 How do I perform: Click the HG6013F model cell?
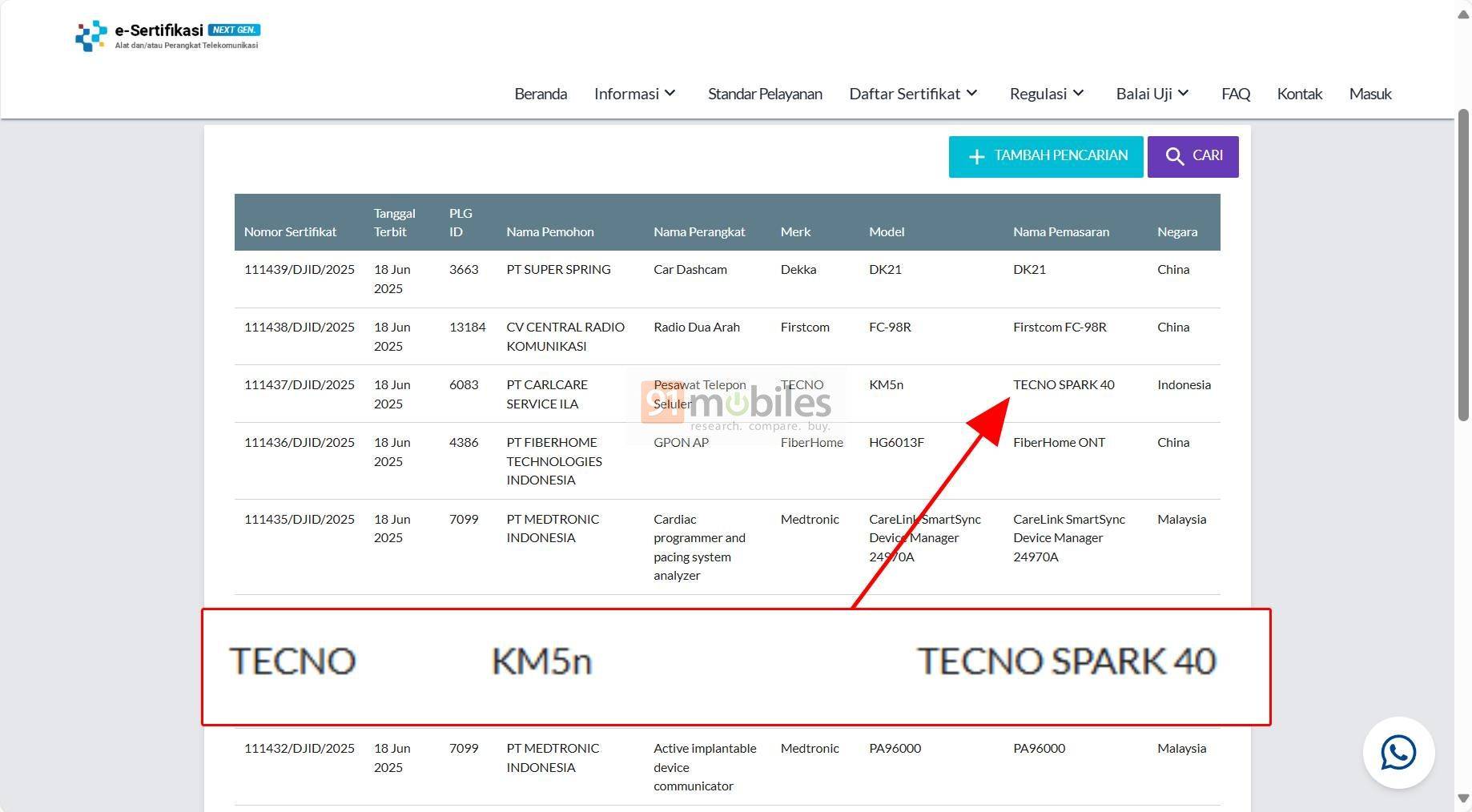point(896,443)
